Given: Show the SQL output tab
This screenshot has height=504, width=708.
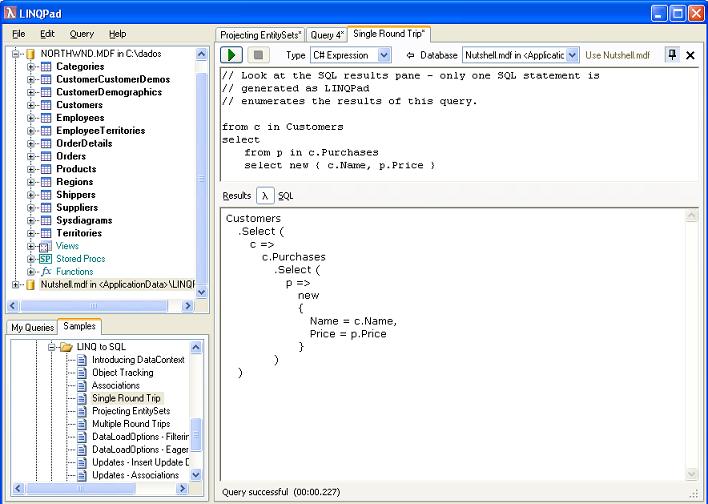Looking at the screenshot, I should click(285, 196).
